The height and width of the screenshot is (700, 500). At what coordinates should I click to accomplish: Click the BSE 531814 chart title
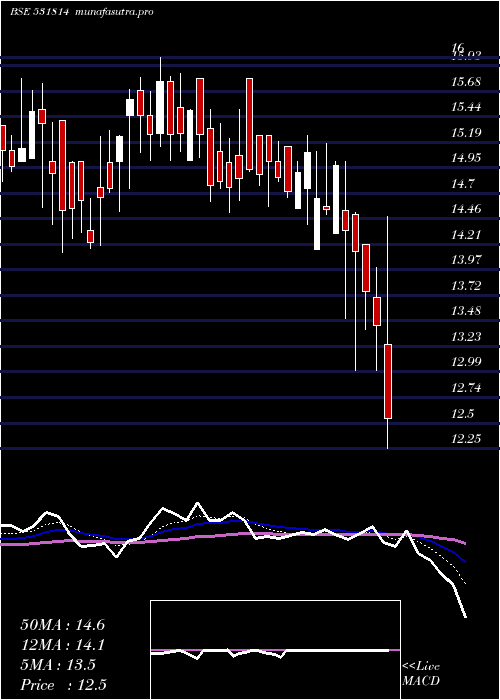click(x=39, y=12)
